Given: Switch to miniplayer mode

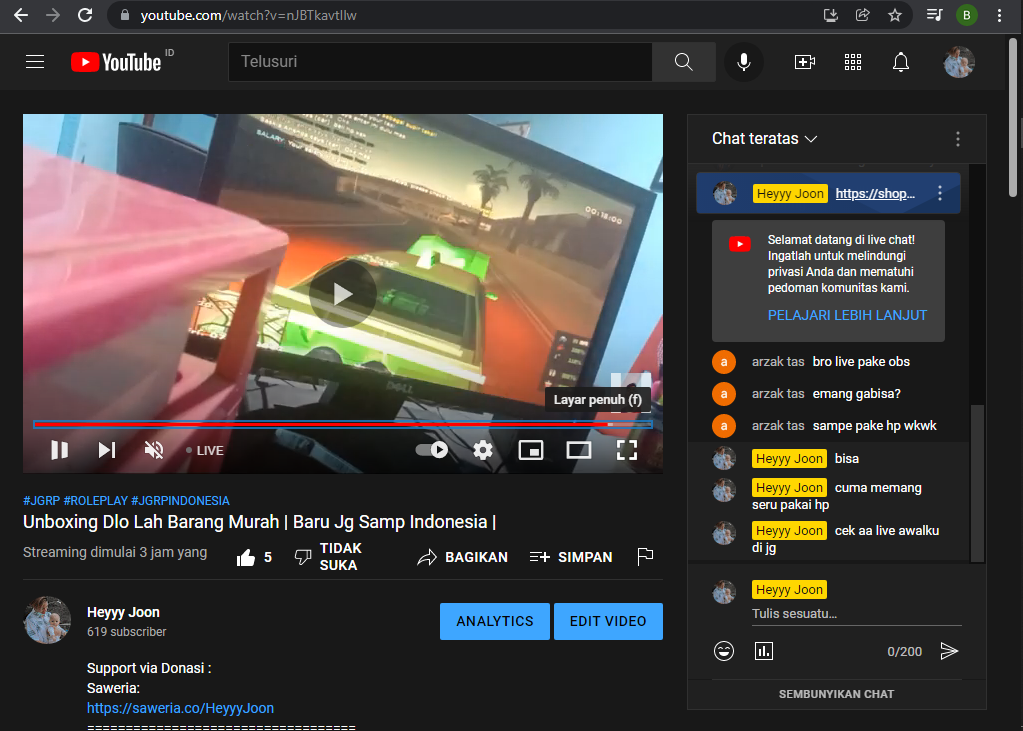Looking at the screenshot, I should pyautogui.click(x=530, y=450).
